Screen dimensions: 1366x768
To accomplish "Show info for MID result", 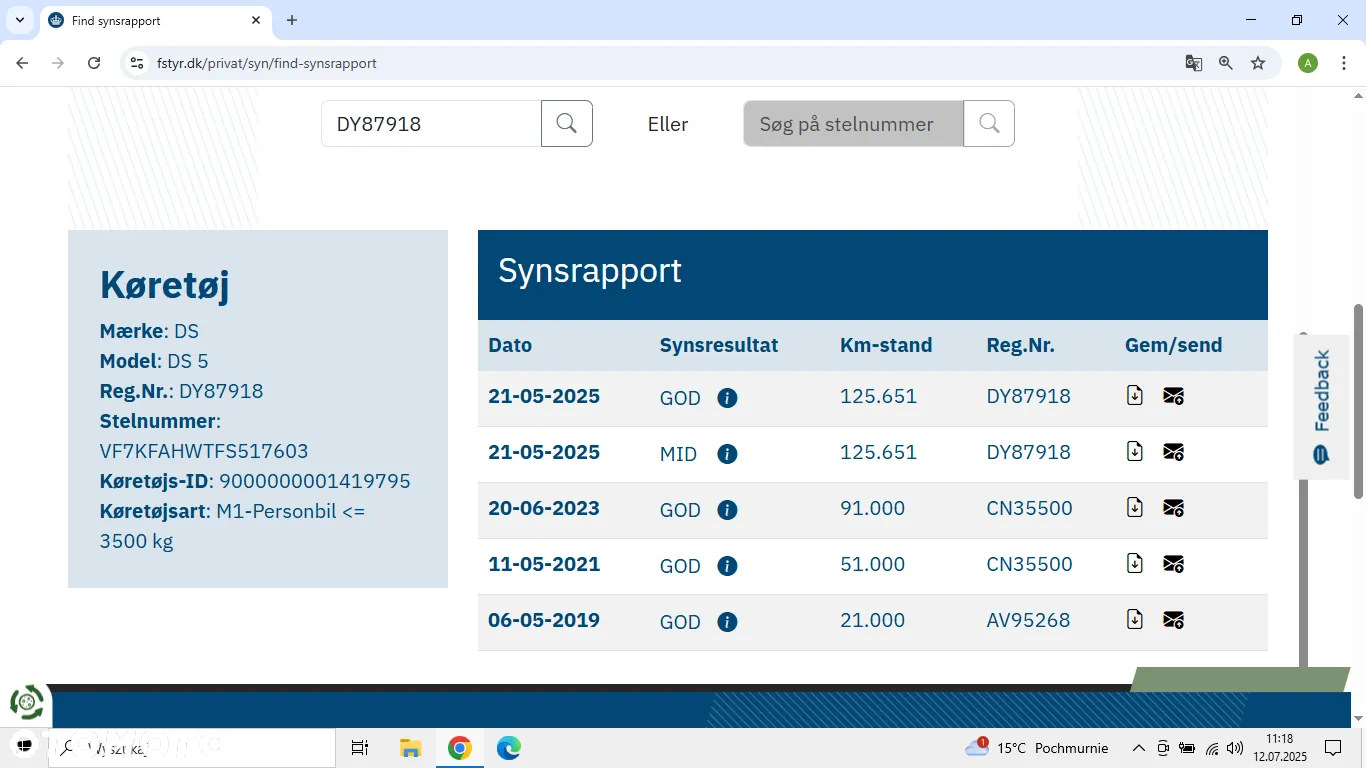I will (x=727, y=454).
